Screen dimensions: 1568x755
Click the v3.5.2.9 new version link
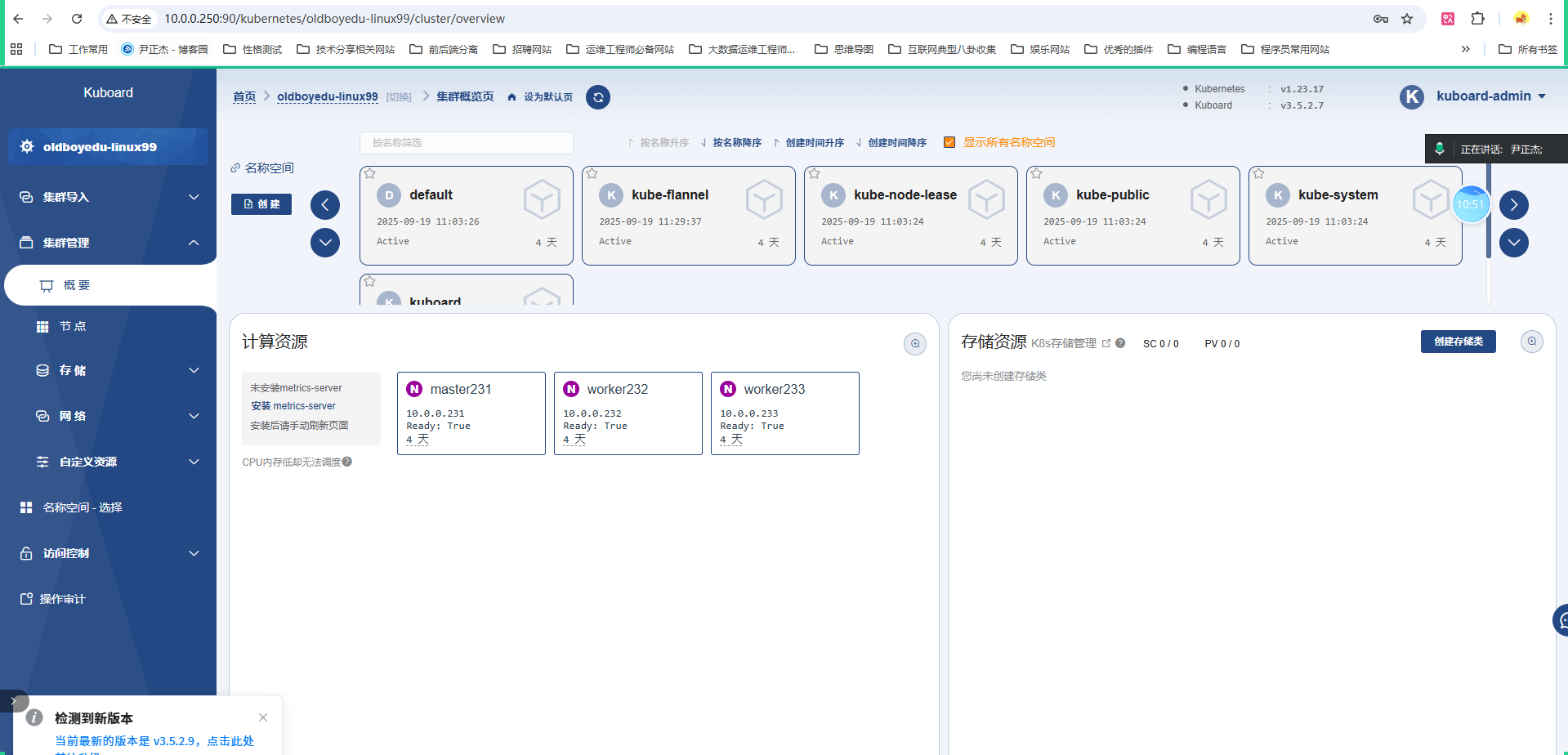(154, 741)
